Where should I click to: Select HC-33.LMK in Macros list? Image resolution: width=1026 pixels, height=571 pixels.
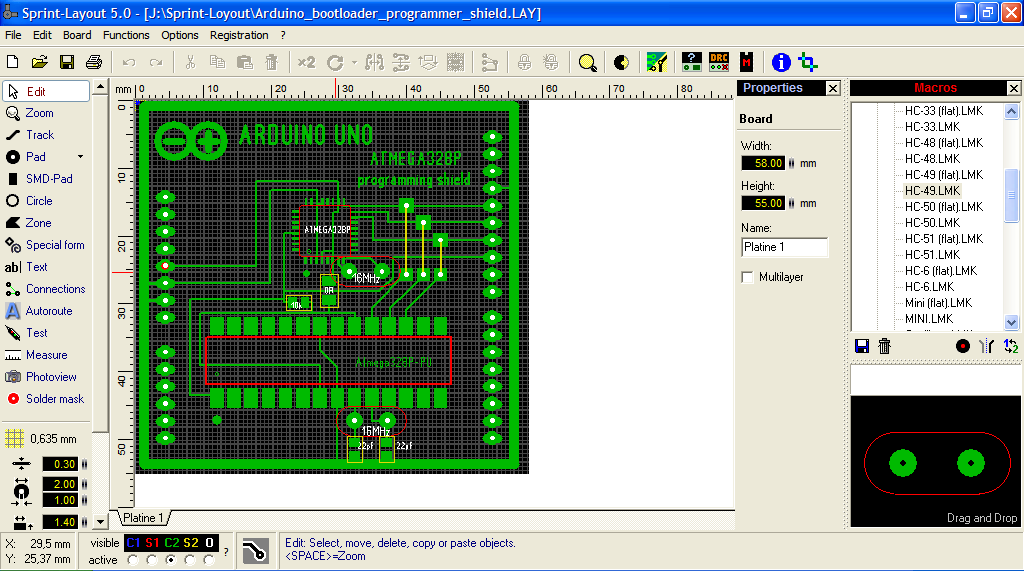(x=932, y=127)
